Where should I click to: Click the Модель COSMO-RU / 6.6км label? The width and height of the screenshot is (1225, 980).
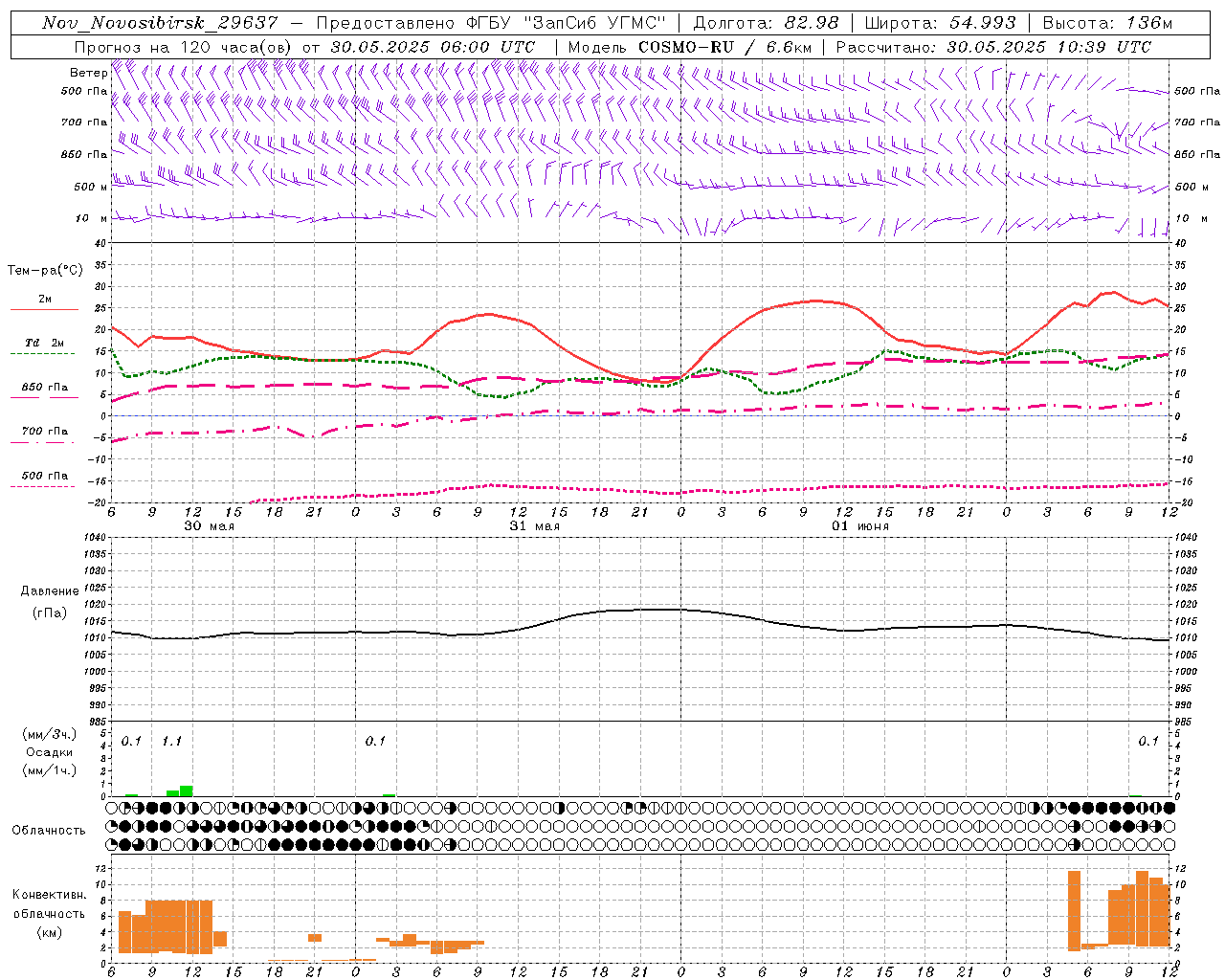pos(690,47)
